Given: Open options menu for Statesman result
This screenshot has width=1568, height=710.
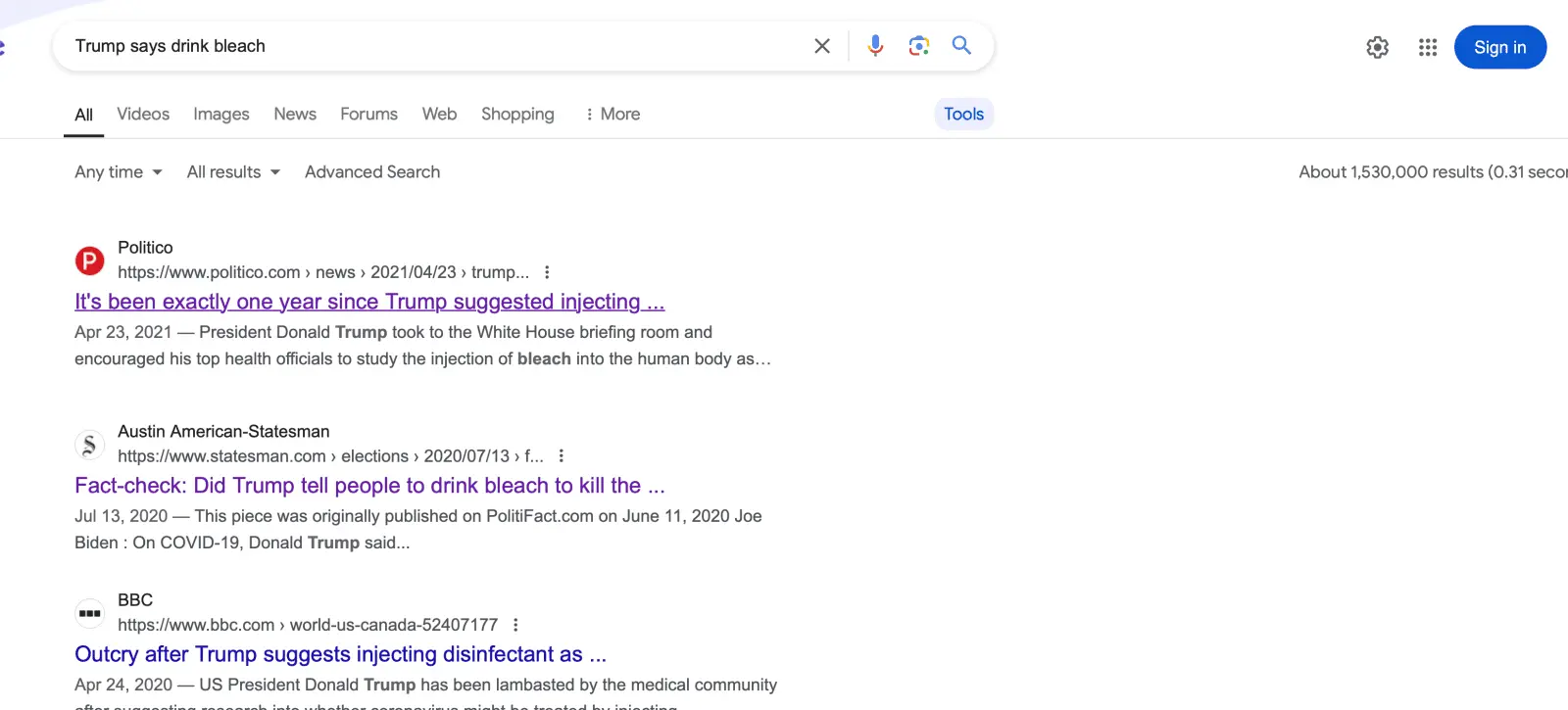Looking at the screenshot, I should [x=561, y=456].
